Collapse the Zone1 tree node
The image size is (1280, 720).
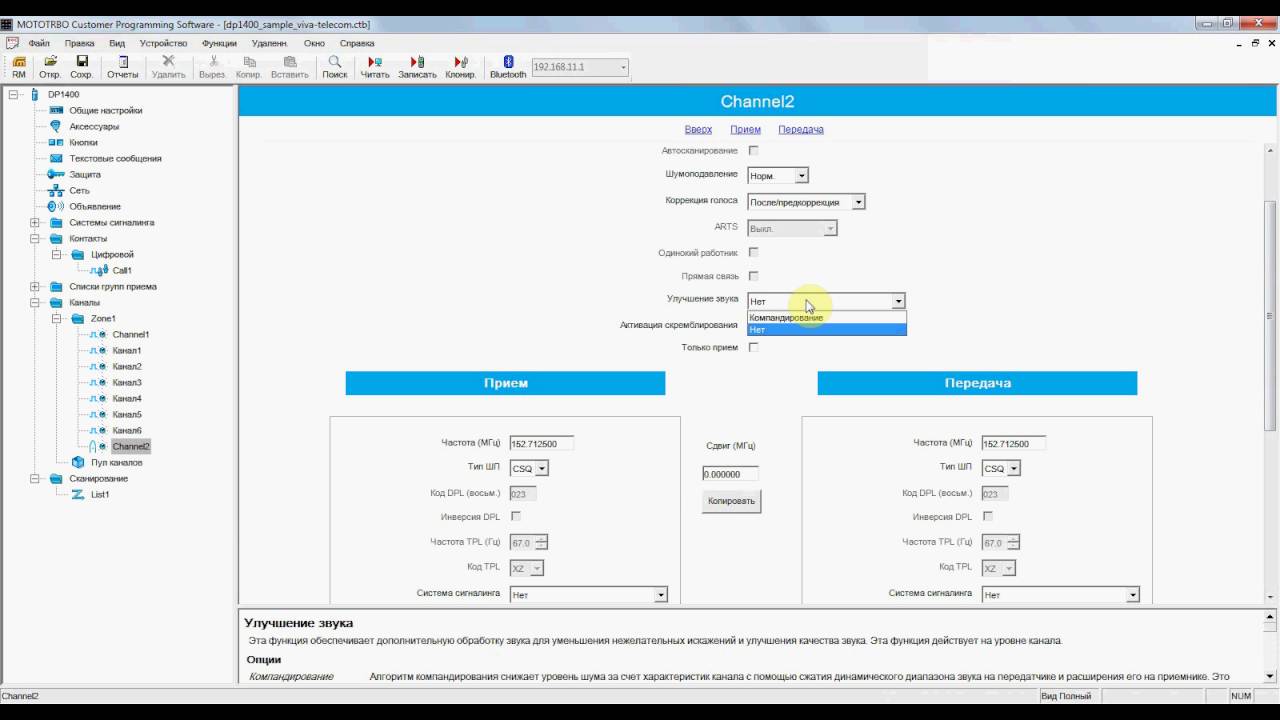point(57,318)
